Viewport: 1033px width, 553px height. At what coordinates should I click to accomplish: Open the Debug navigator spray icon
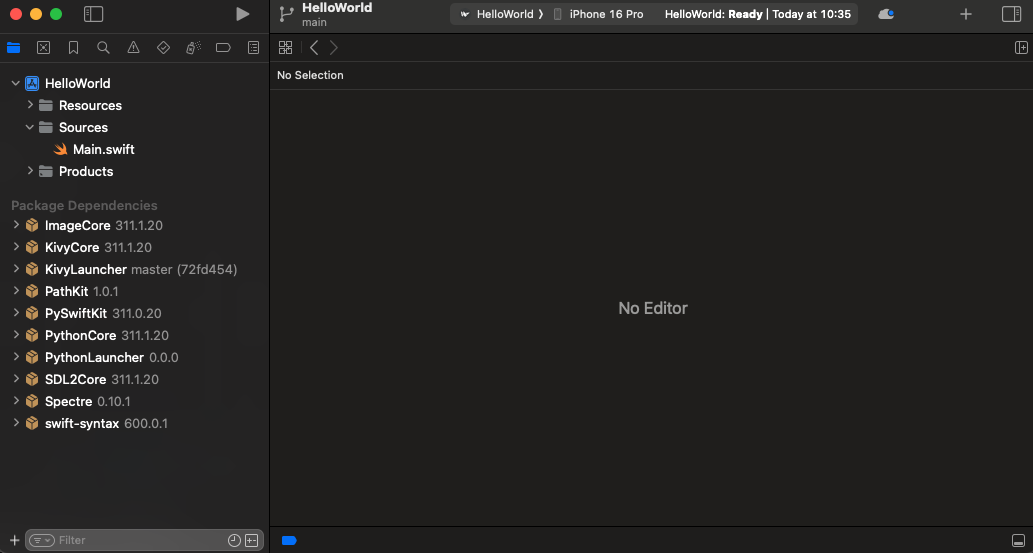click(193, 47)
